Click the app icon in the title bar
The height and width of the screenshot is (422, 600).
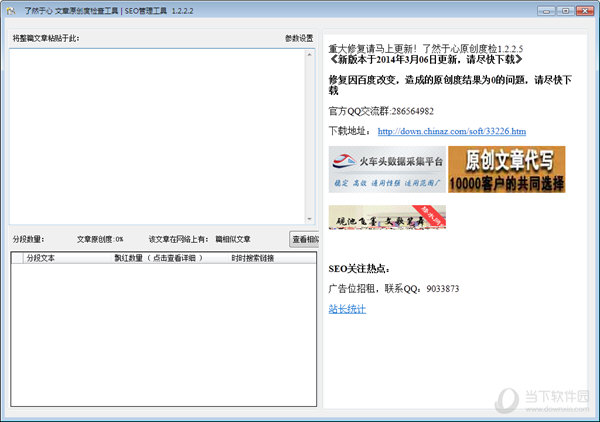(x=12, y=10)
